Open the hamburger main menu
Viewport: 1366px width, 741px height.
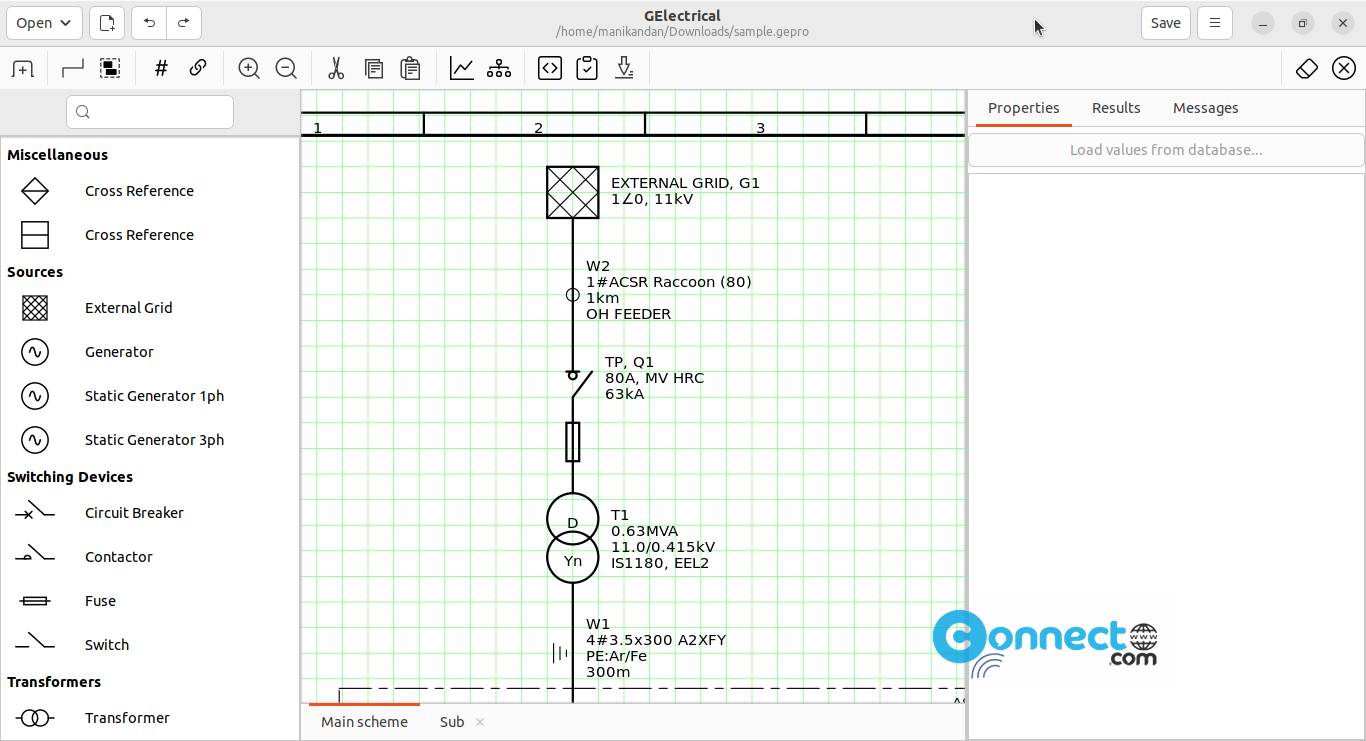(1215, 23)
